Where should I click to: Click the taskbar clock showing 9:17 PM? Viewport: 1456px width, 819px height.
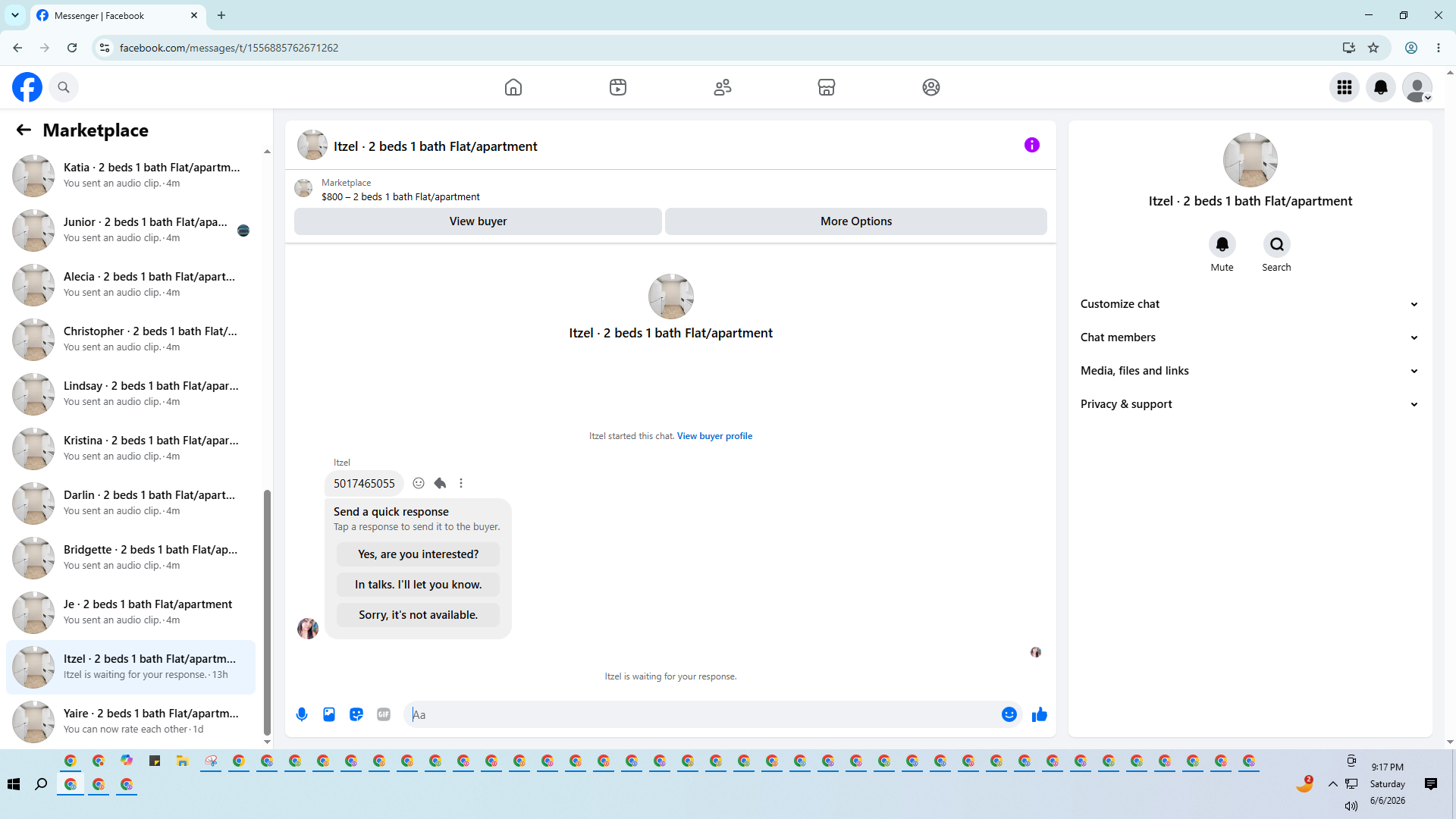[1387, 767]
